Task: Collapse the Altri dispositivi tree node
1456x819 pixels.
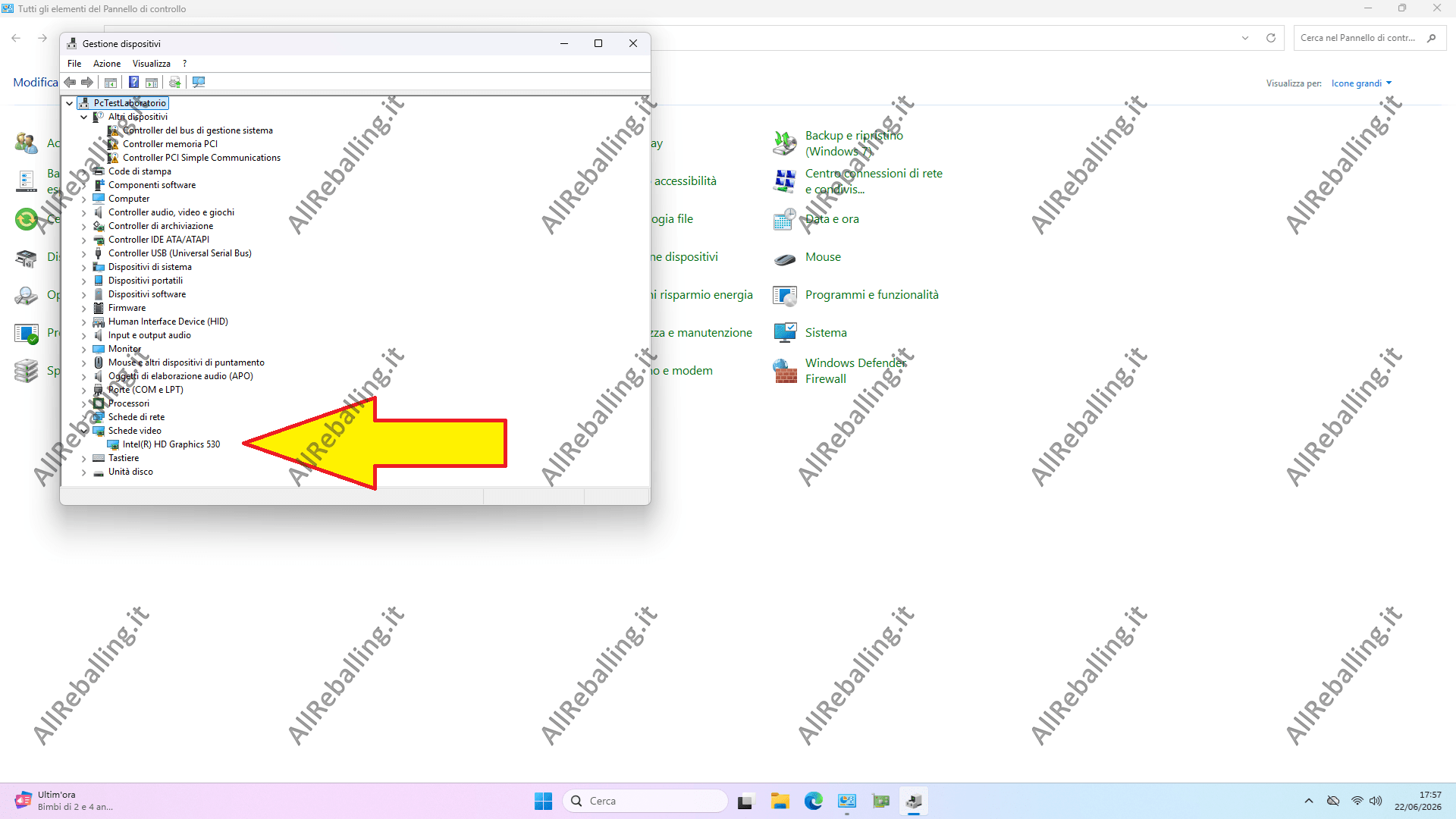Action: (x=84, y=117)
